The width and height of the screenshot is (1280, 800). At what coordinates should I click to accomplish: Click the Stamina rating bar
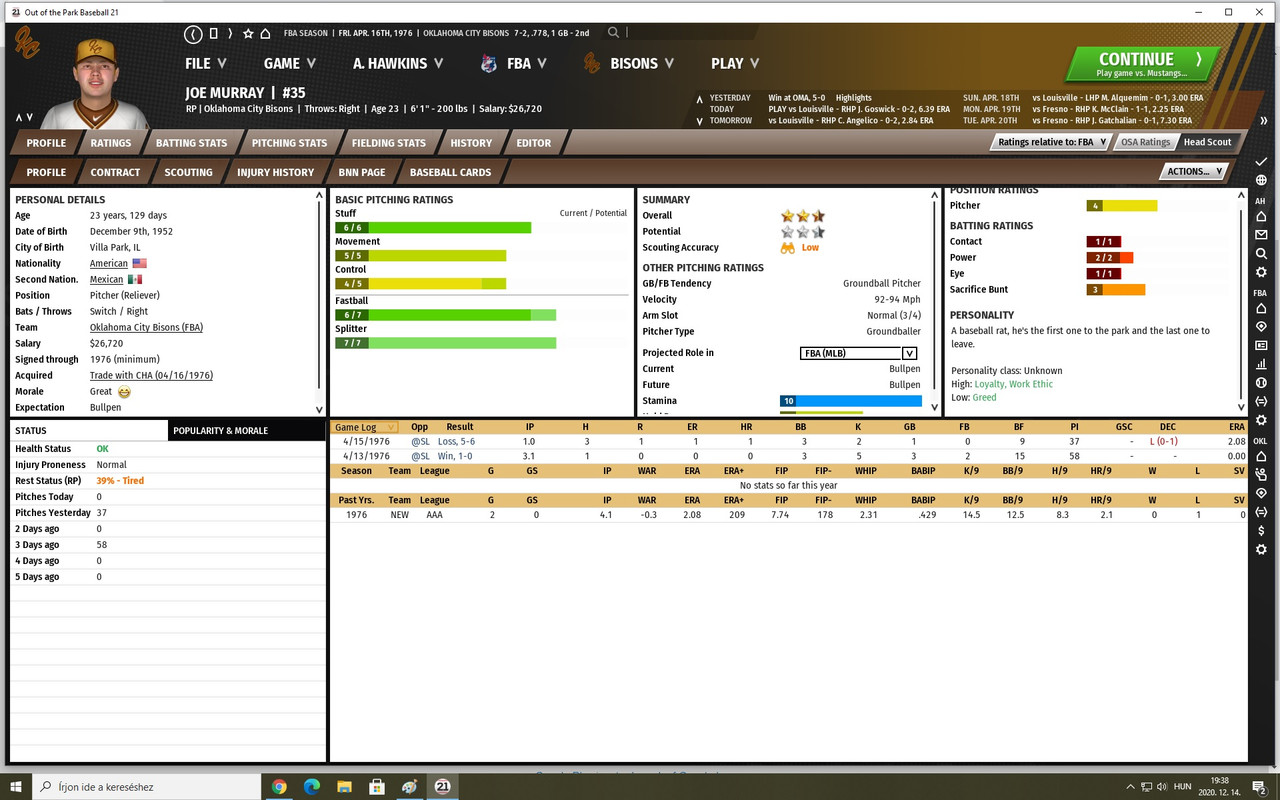851,401
